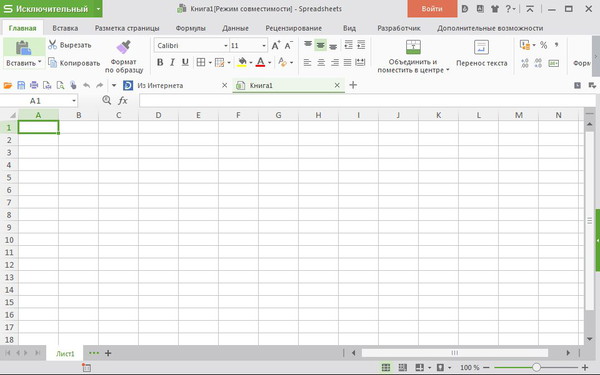Expand the quick access toolbar customize arrow

point(114,85)
